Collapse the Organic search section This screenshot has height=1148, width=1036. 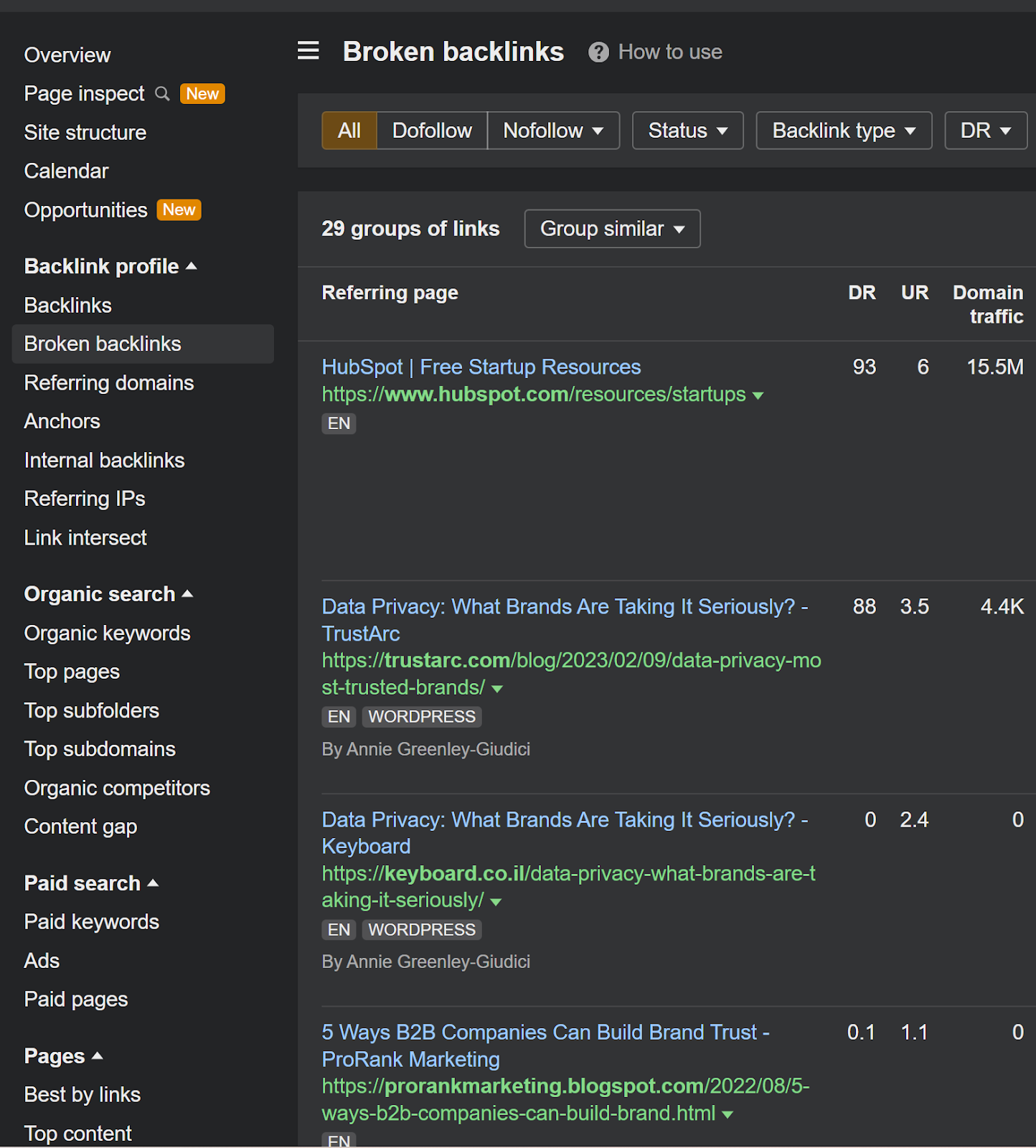tap(108, 594)
